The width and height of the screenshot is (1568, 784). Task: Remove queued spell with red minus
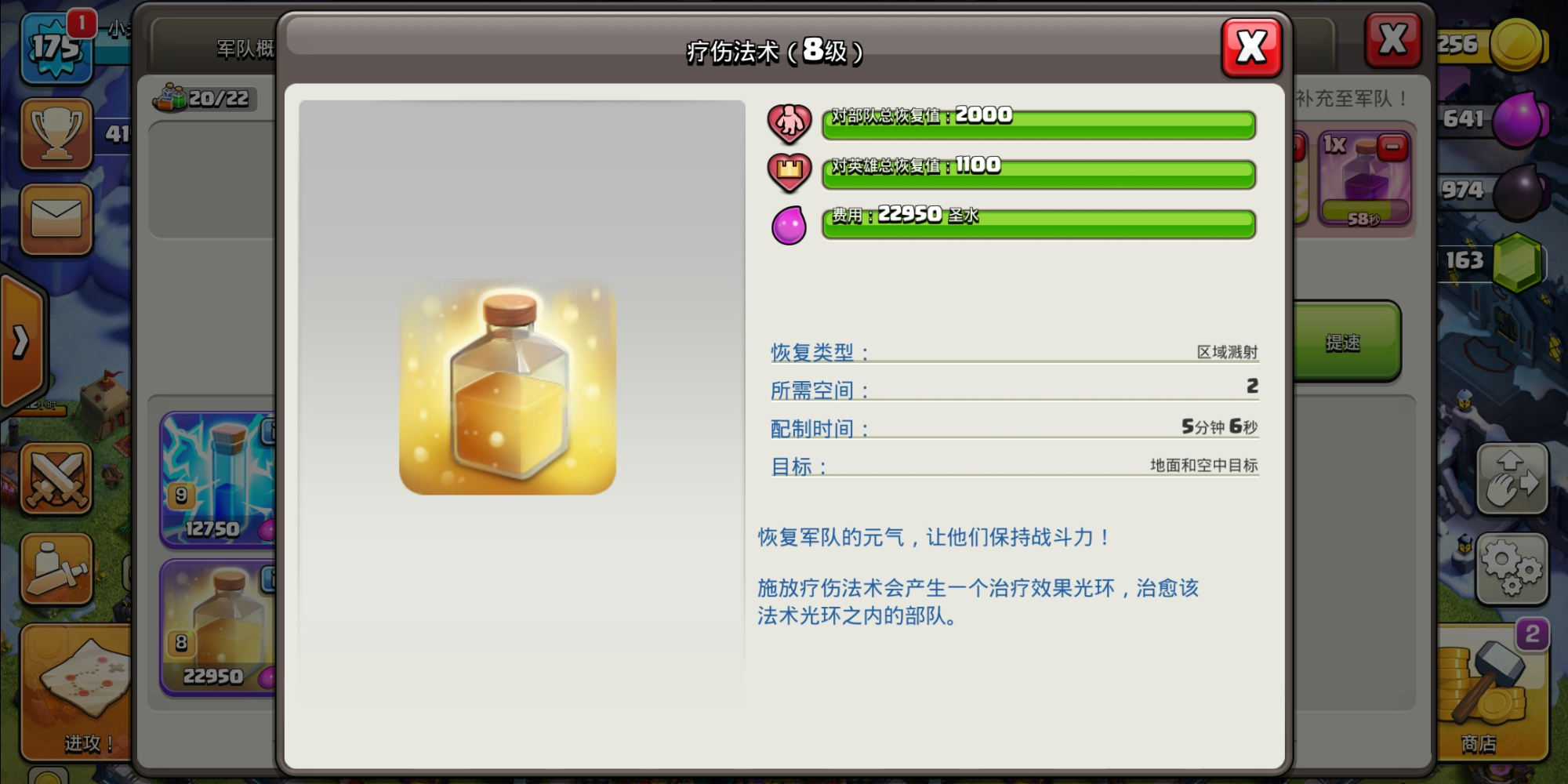[x=1392, y=147]
